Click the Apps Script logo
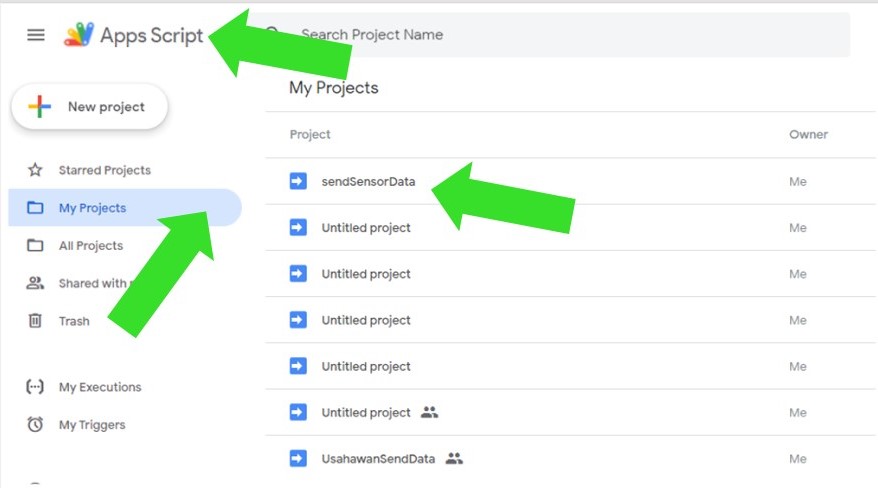878x488 pixels. coord(79,35)
